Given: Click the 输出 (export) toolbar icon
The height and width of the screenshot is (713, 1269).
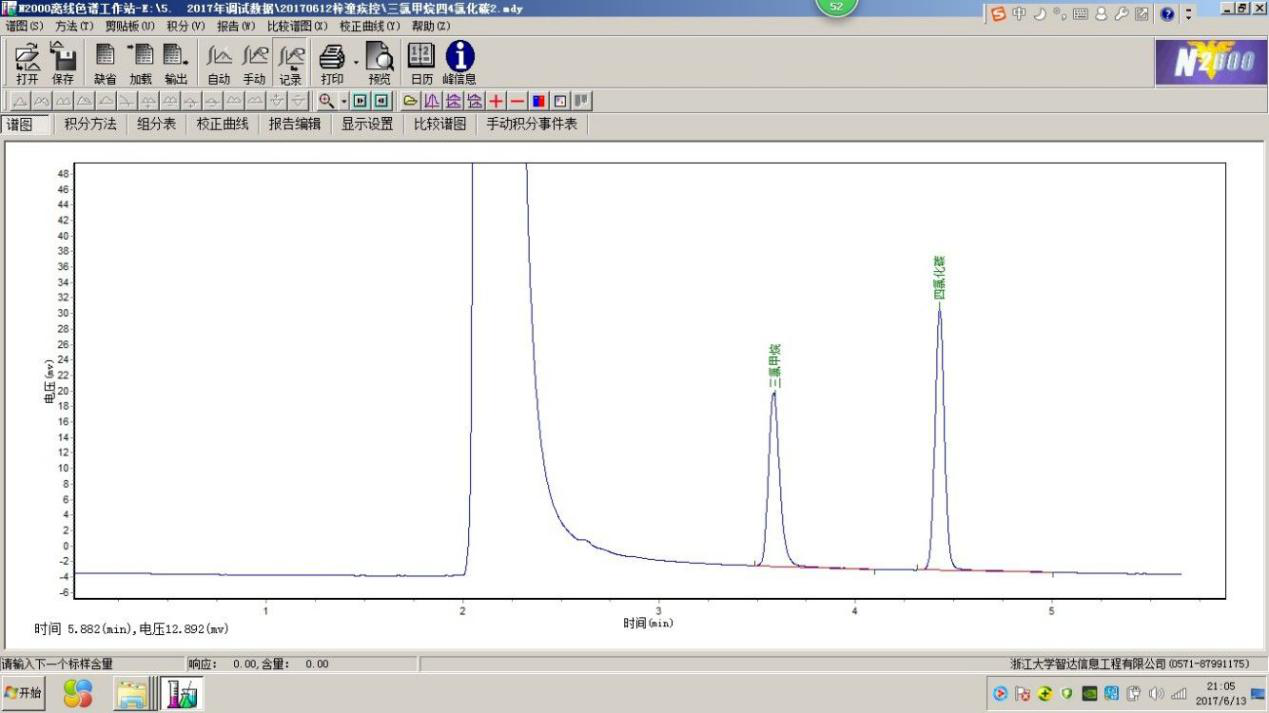Looking at the screenshot, I should click(x=176, y=63).
